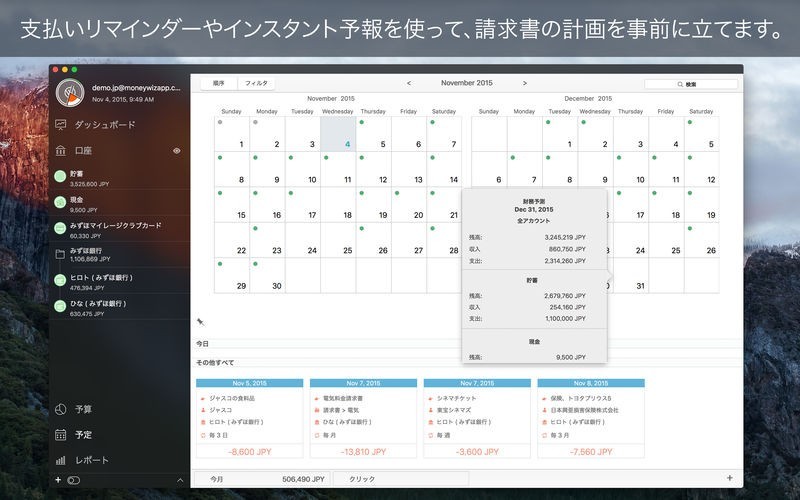This screenshot has height=500, width=800.
Task: Expand sidebar with bottom chevron arrow
Action: click(180, 480)
